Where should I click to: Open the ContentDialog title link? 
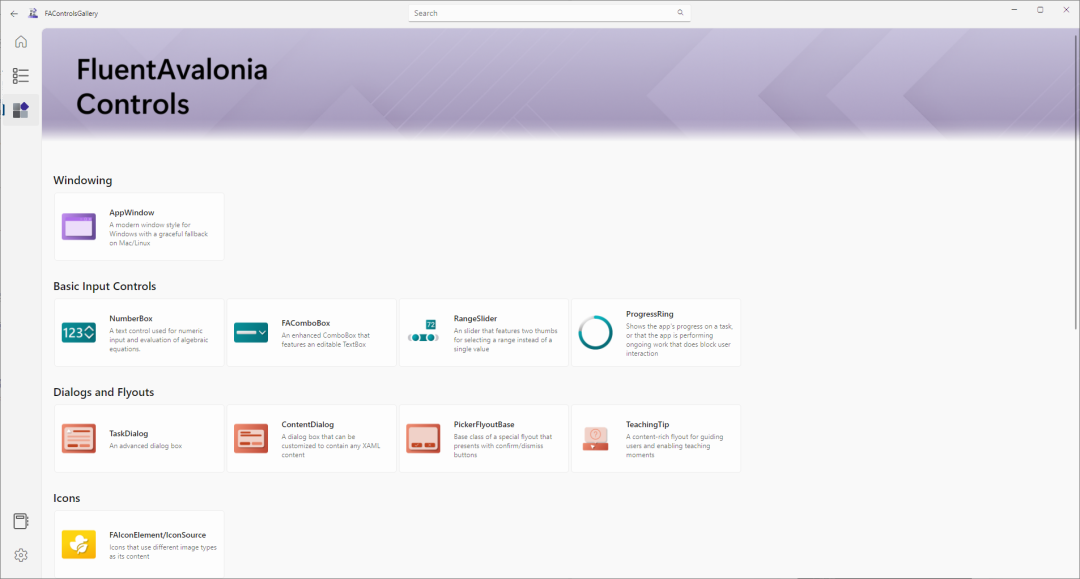(308, 425)
